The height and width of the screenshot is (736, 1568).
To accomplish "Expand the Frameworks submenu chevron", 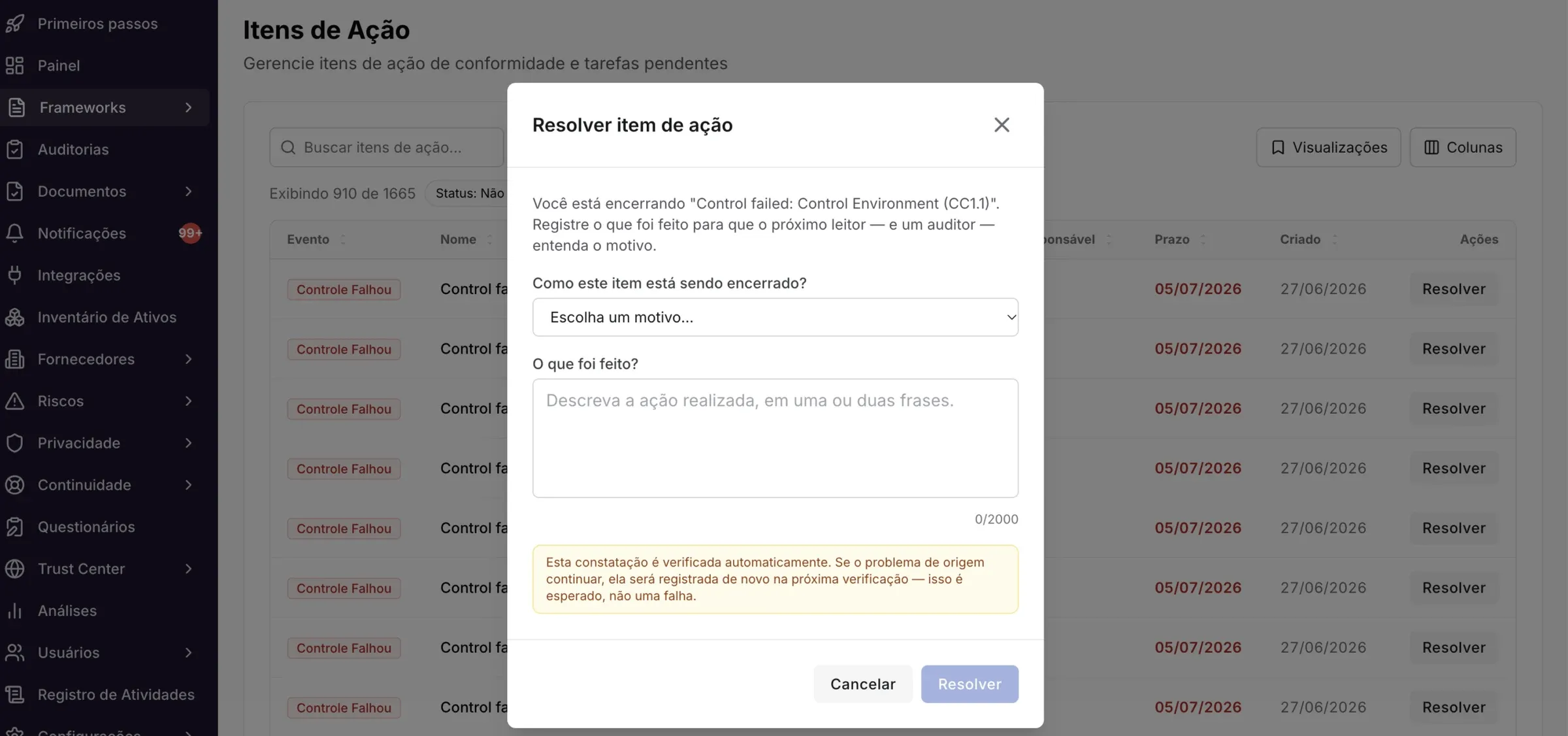I will [x=188, y=107].
